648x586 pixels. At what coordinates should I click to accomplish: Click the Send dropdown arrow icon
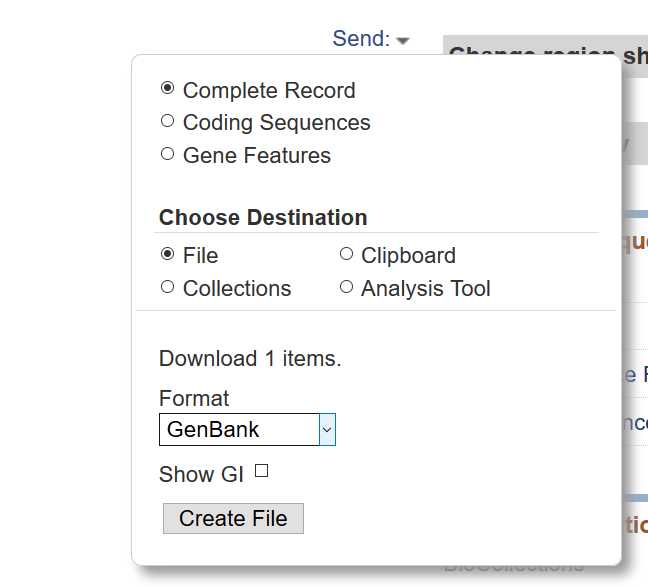(x=403, y=40)
